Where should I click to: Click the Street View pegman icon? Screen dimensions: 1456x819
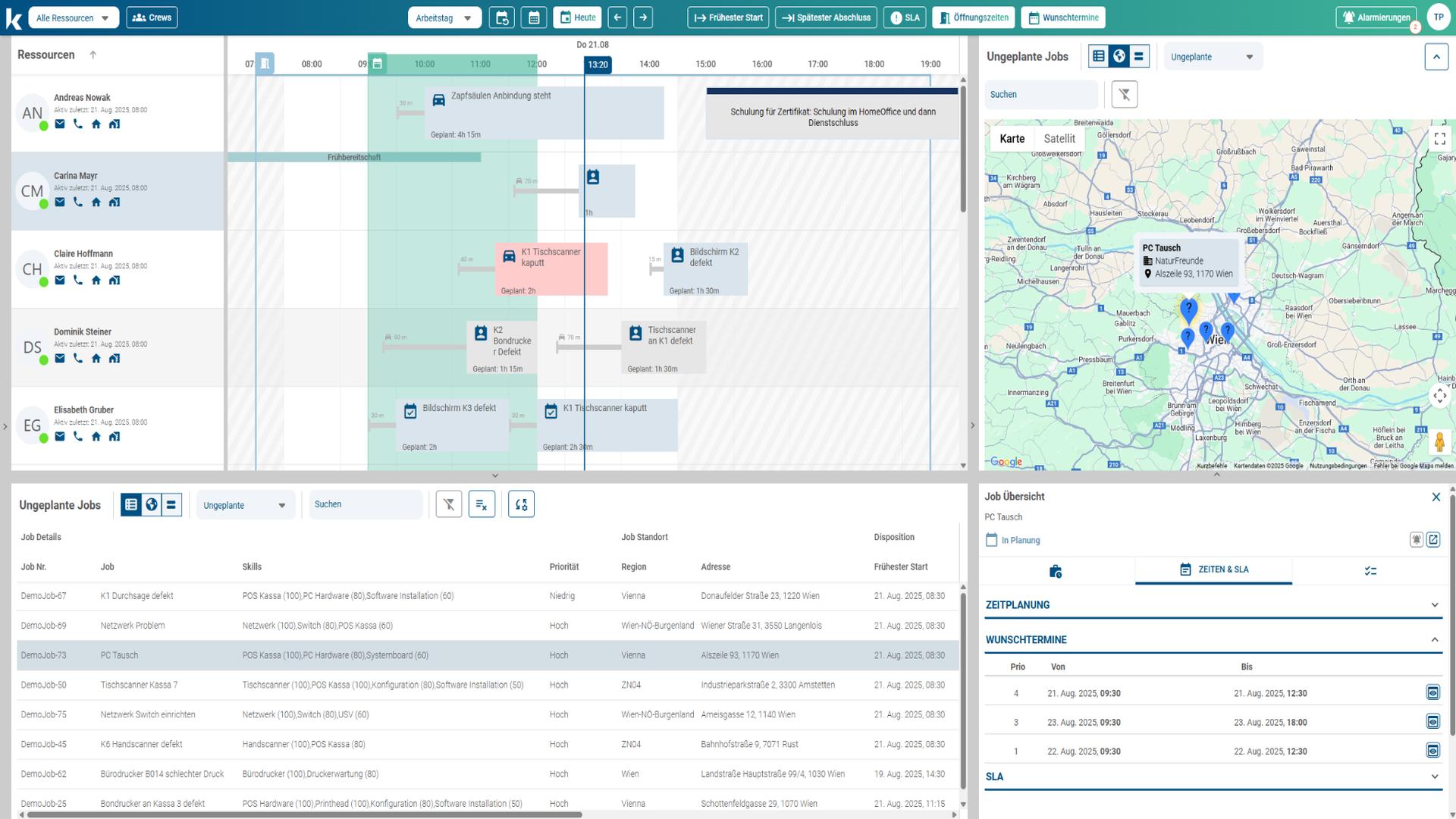point(1439,441)
